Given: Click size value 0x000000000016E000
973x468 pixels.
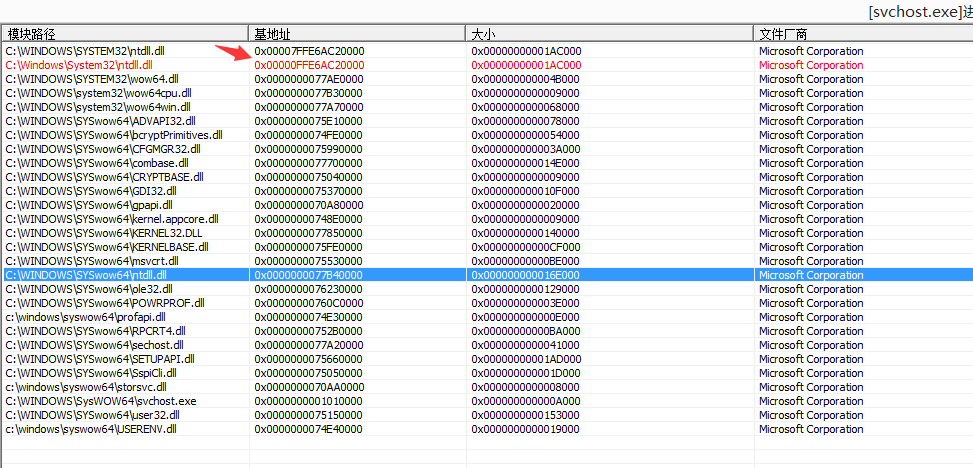Looking at the screenshot, I should pyautogui.click(x=526, y=275).
